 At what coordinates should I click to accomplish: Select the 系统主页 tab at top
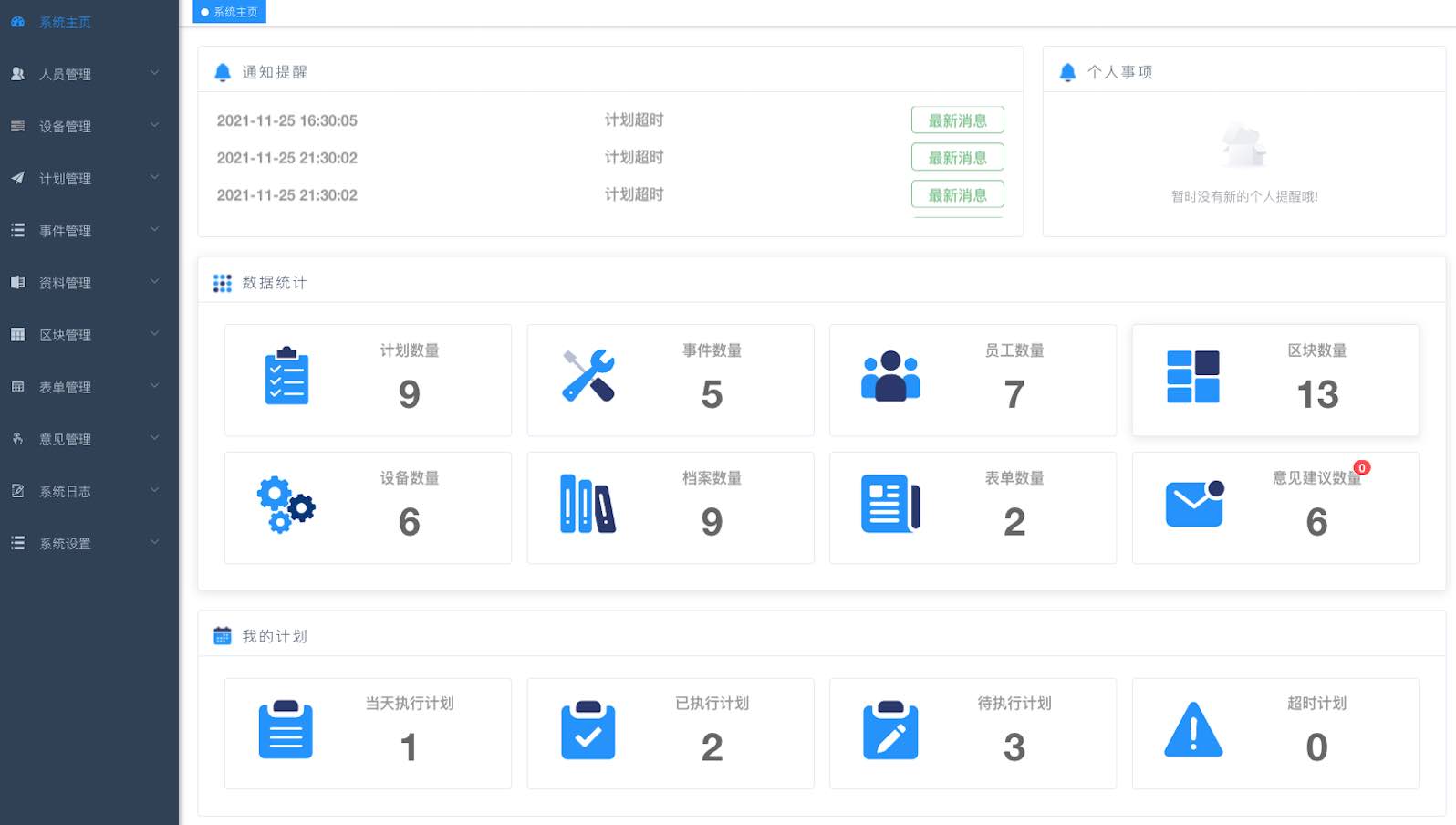[x=230, y=12]
